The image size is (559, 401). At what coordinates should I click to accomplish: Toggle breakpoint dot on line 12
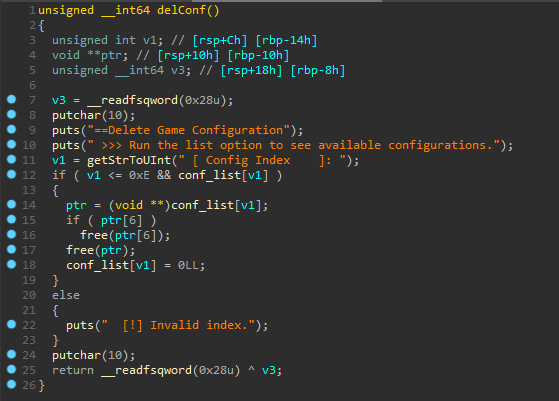click(11, 174)
